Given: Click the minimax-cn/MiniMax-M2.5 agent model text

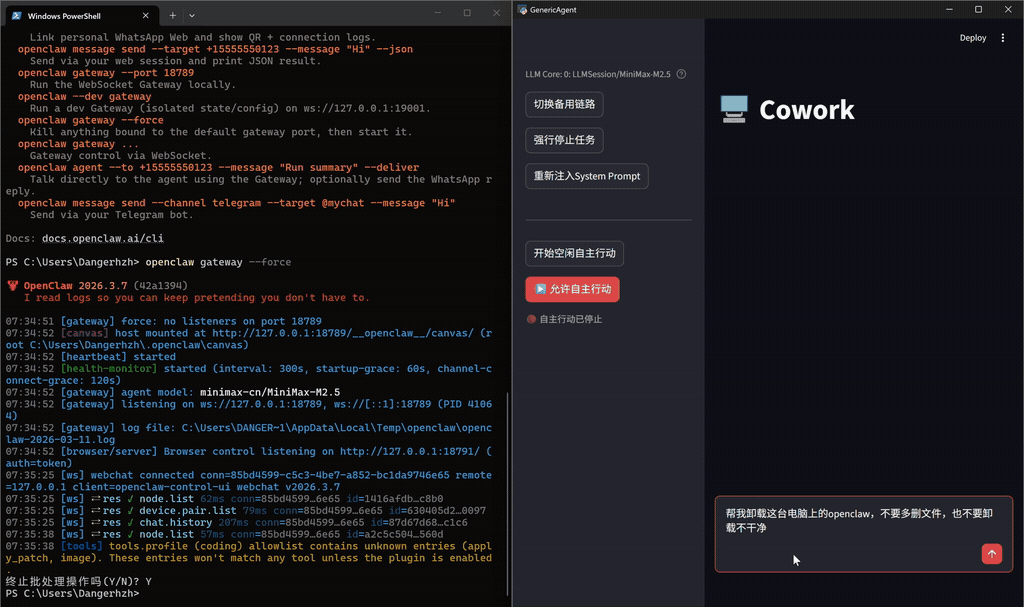Looking at the screenshot, I should (x=270, y=392).
